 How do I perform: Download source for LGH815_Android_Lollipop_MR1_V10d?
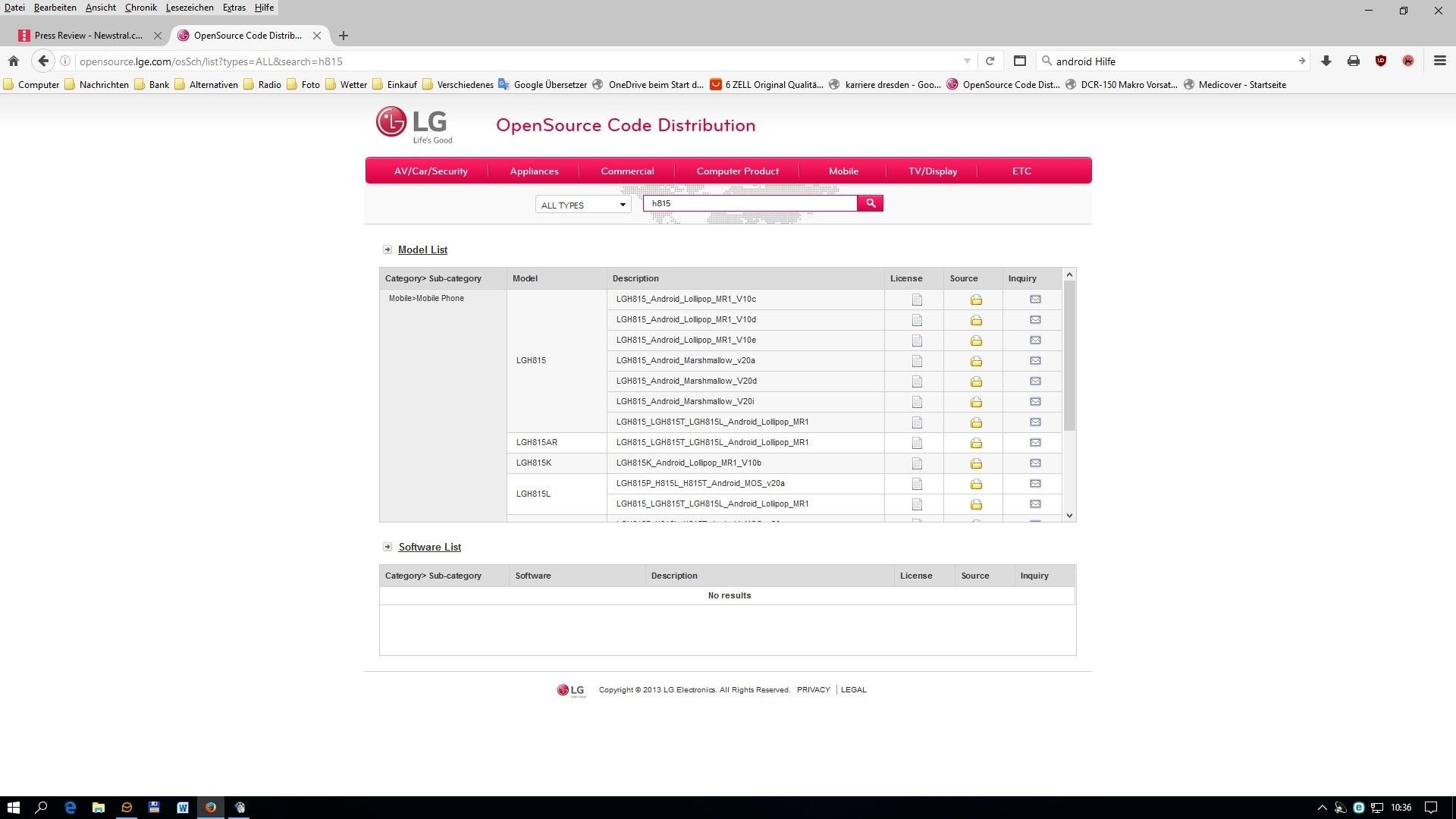pos(976,320)
